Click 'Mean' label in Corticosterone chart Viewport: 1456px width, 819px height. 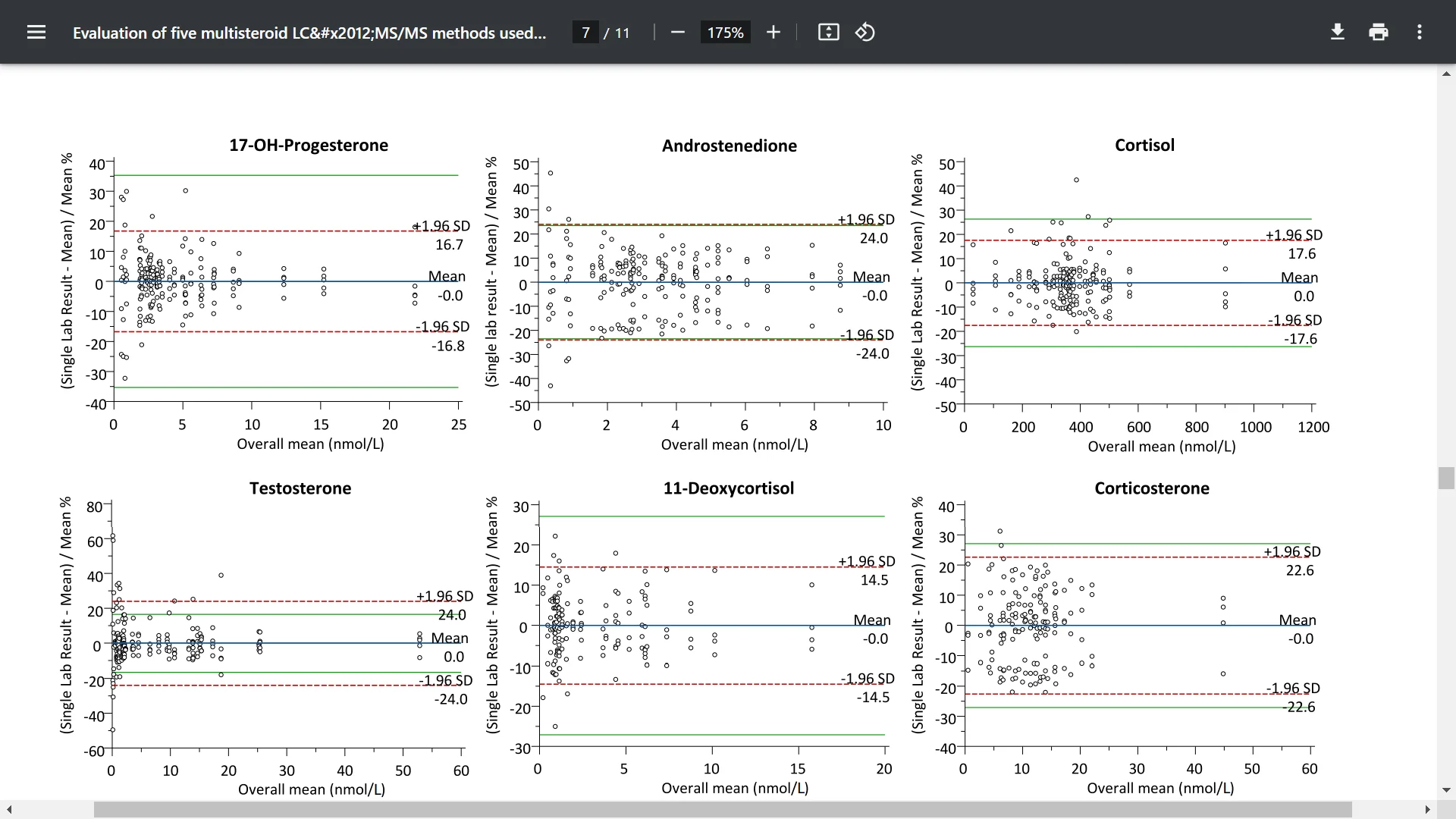click(x=1298, y=620)
